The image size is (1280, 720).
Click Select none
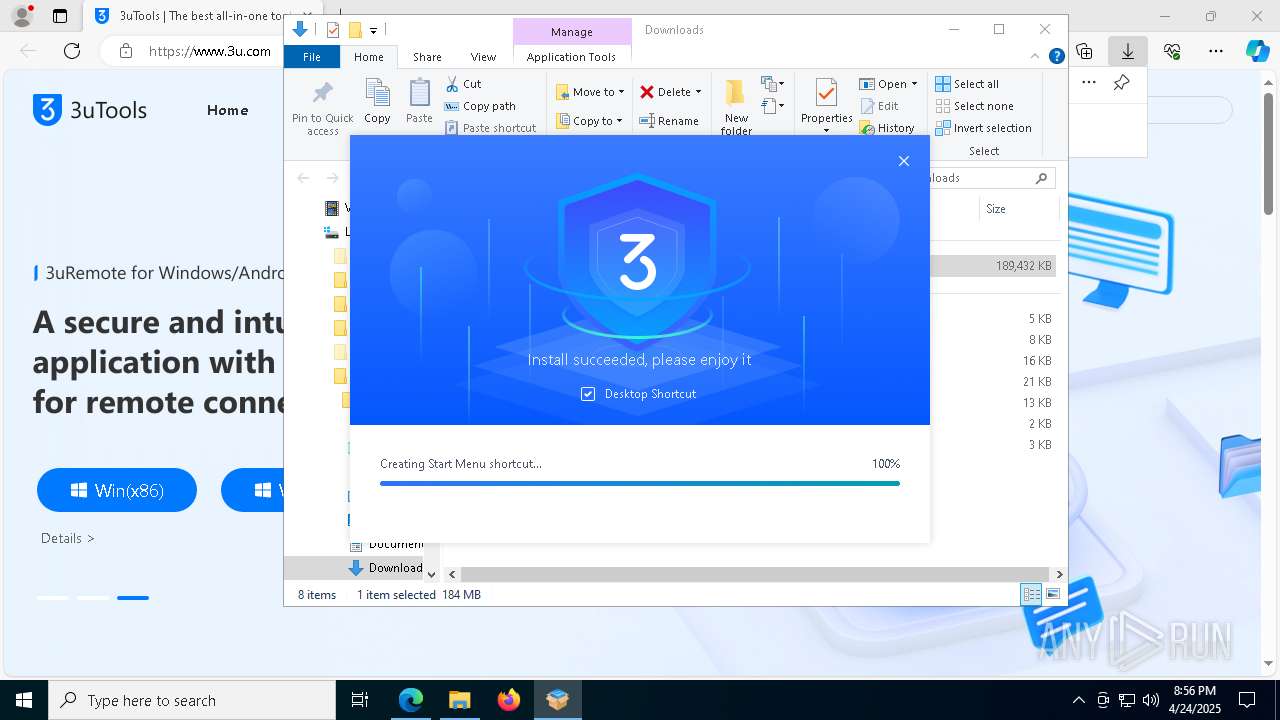[974, 106]
